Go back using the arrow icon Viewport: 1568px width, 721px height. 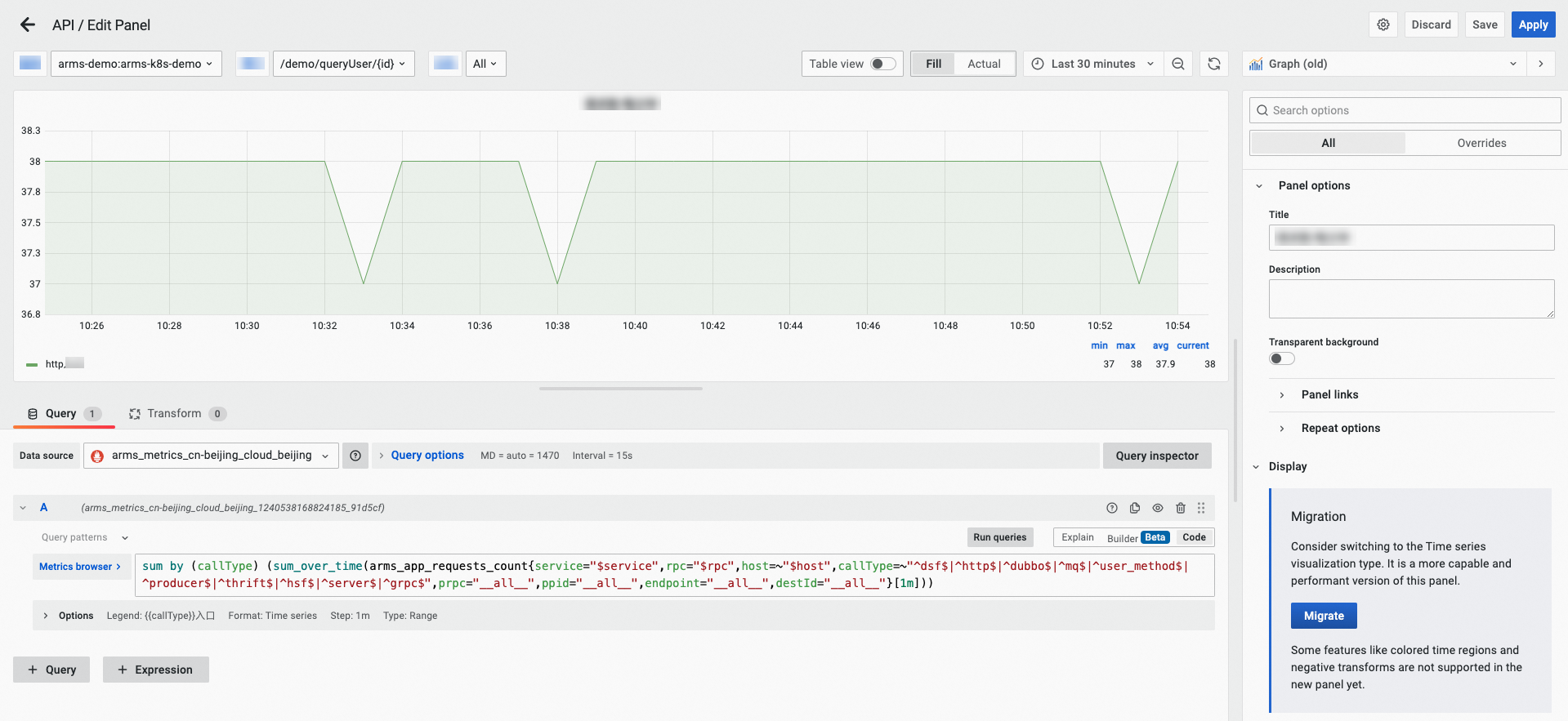coord(28,24)
